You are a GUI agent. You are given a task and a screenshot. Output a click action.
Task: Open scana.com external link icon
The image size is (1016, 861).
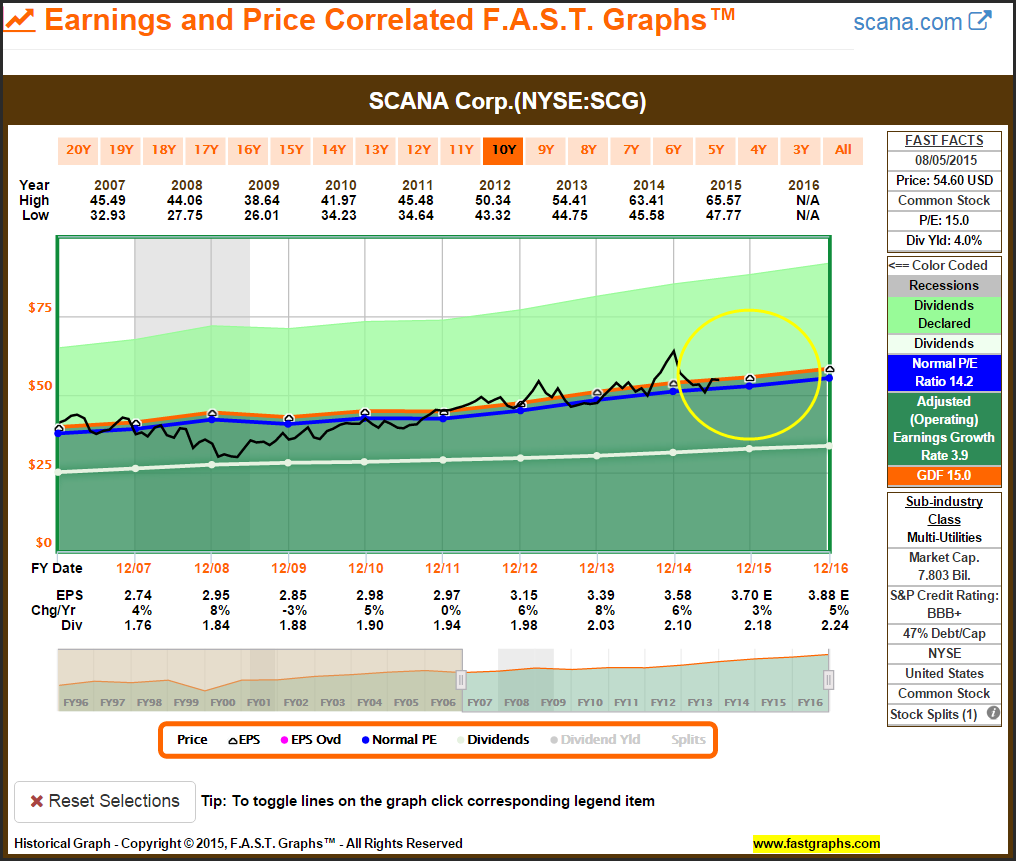pos(981,20)
